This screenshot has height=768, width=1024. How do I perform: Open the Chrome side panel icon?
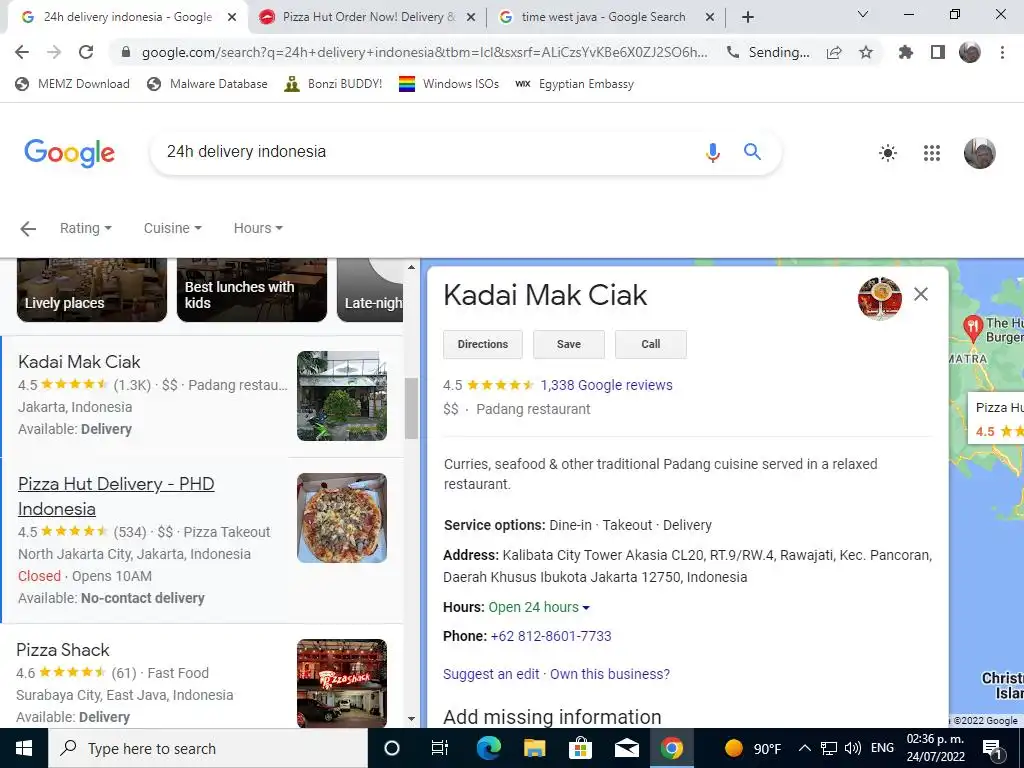coord(938,52)
